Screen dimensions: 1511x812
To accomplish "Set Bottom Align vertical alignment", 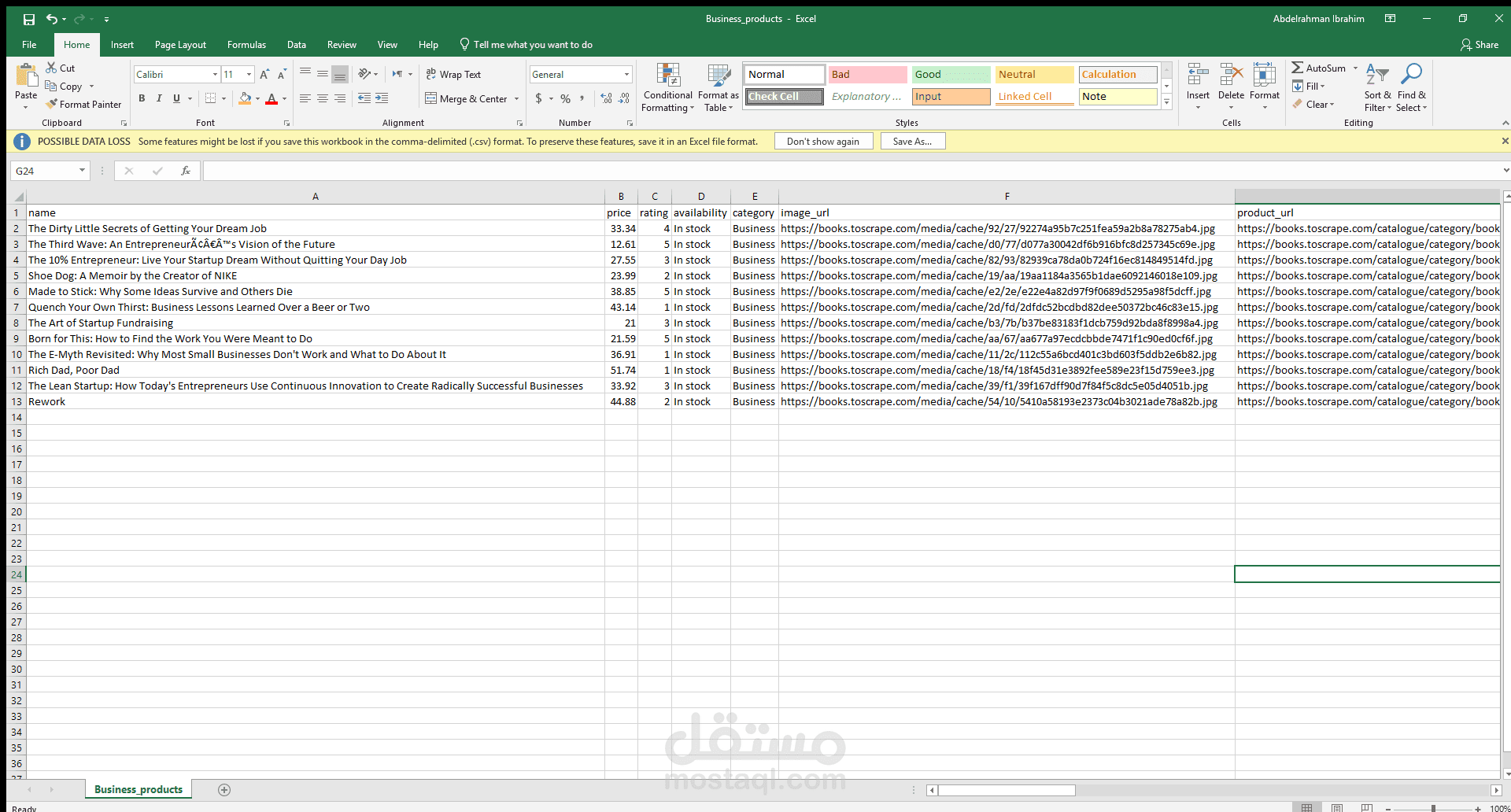I will [340, 74].
